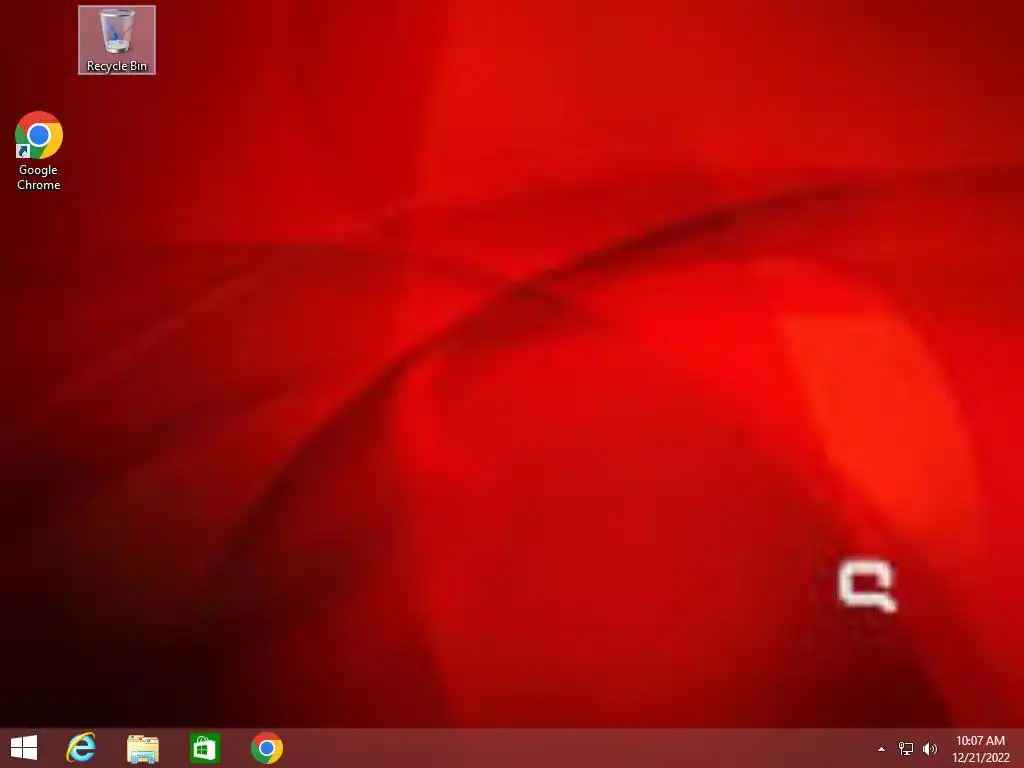1024x768 pixels.
Task: Open the Windows Start button
Action: pos(24,748)
